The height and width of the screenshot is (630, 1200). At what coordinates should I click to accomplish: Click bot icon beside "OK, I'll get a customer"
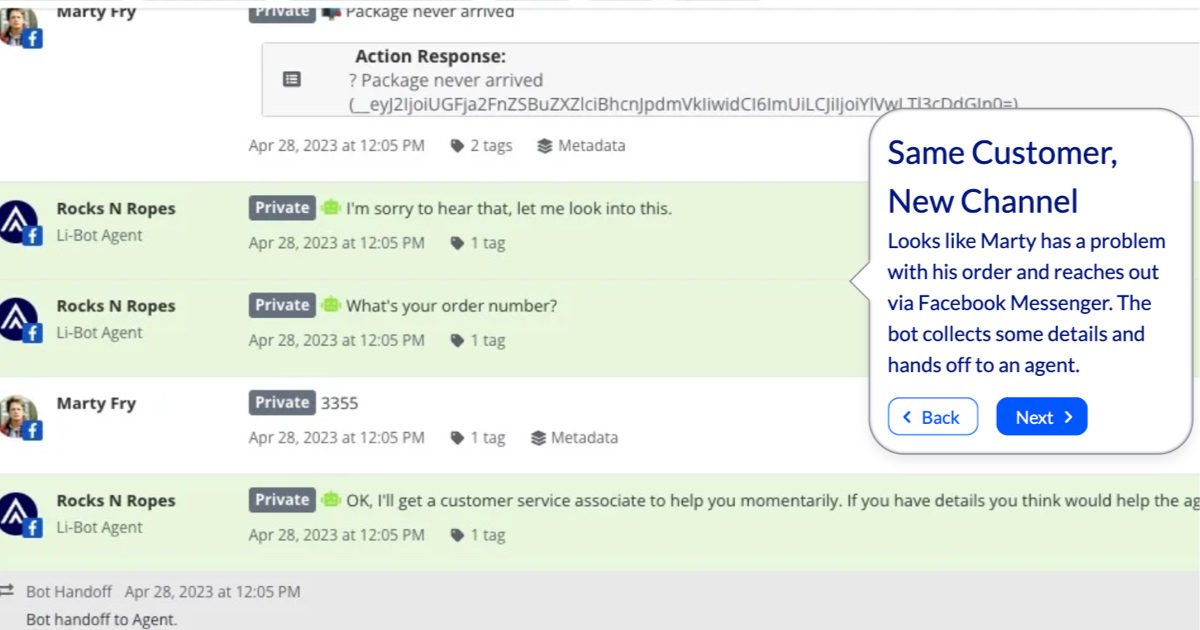tap(331, 500)
